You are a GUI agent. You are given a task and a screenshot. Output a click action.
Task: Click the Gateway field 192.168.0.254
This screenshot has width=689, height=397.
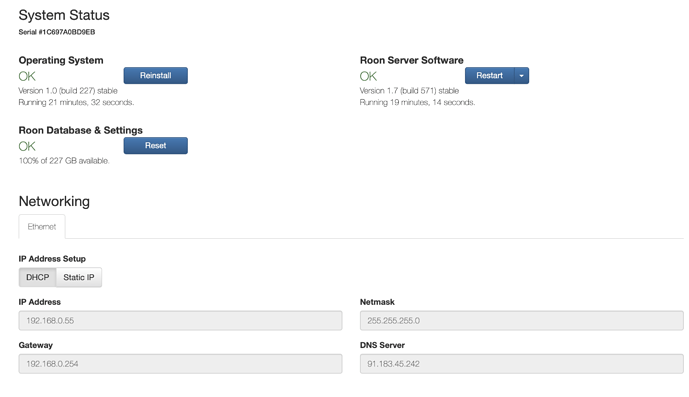tap(180, 364)
